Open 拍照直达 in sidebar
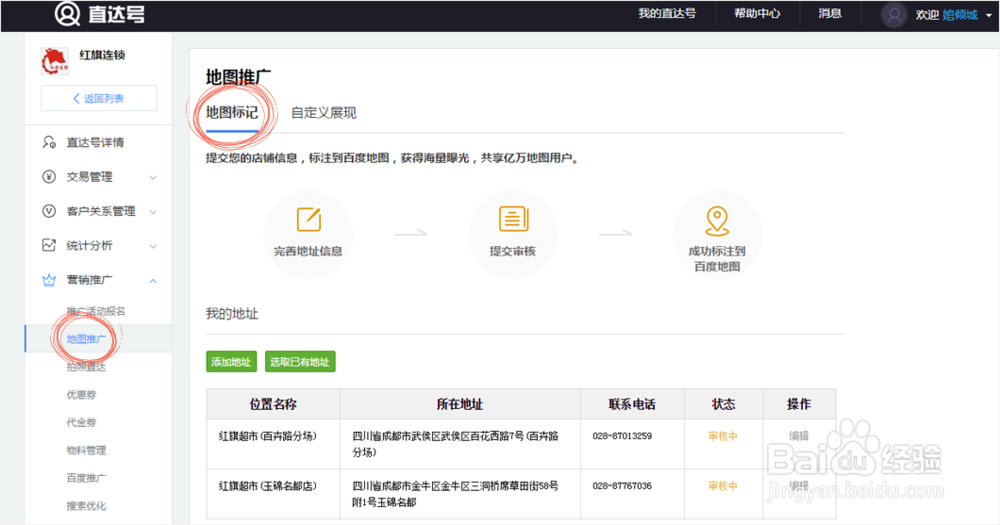 click(x=86, y=367)
